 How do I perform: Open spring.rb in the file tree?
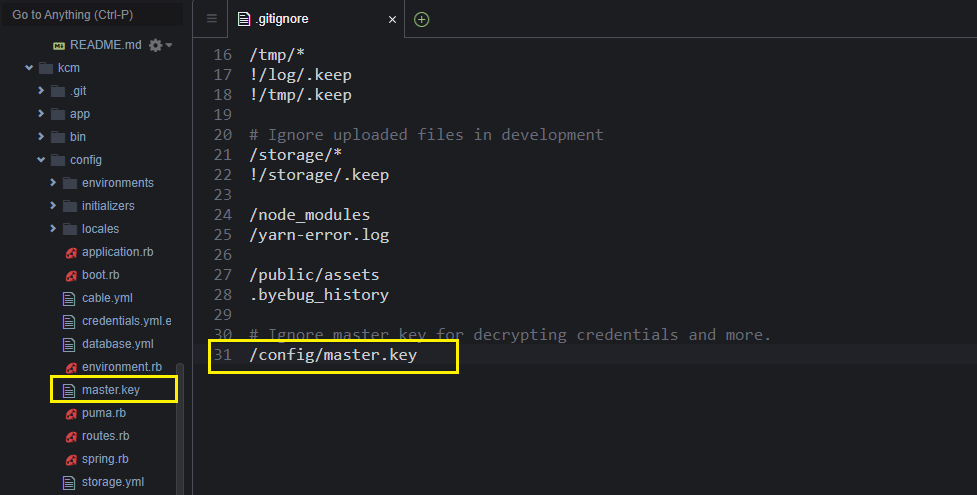coord(105,459)
